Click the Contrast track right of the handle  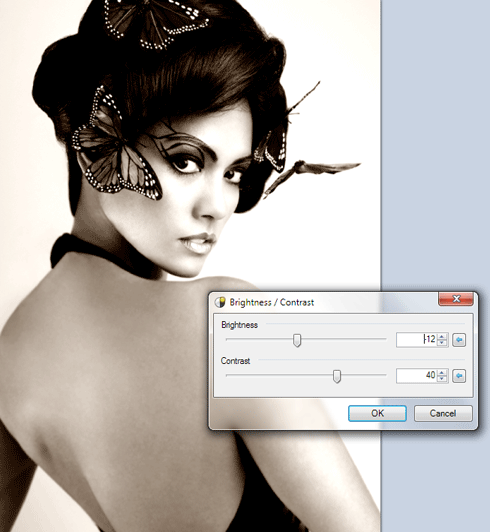click(363, 375)
